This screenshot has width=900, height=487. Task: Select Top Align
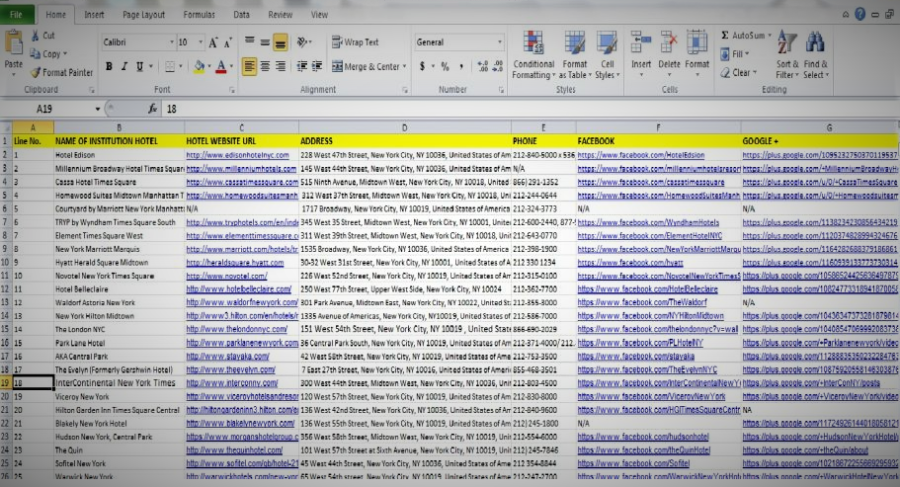coord(250,41)
